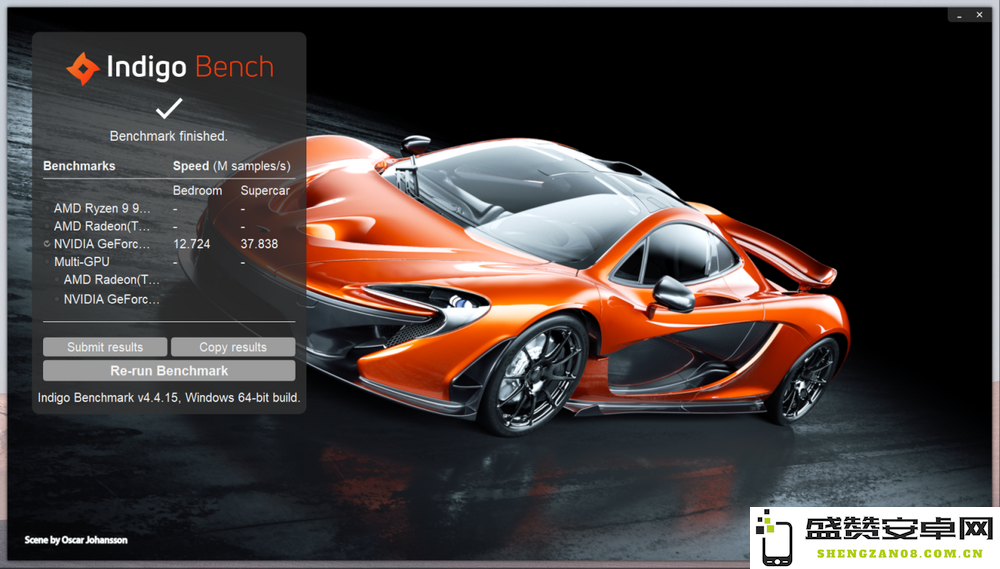This screenshot has height=569, width=1000.
Task: Click the Speed (M samples/s) heading
Action: (x=232, y=166)
